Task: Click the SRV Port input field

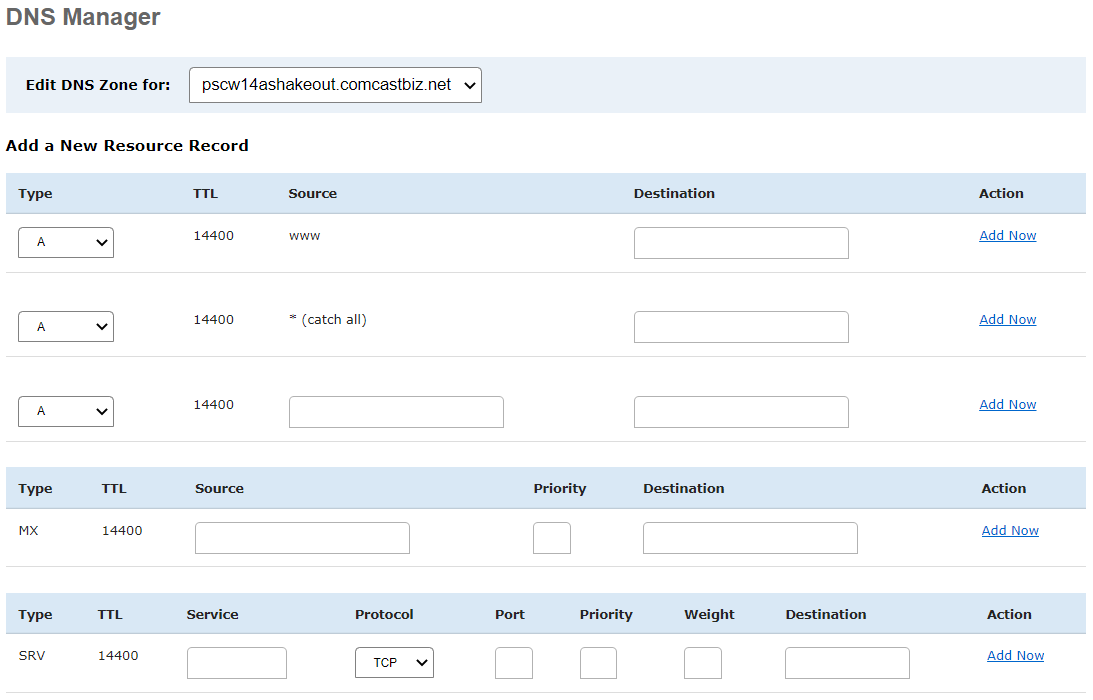Action: (x=513, y=662)
